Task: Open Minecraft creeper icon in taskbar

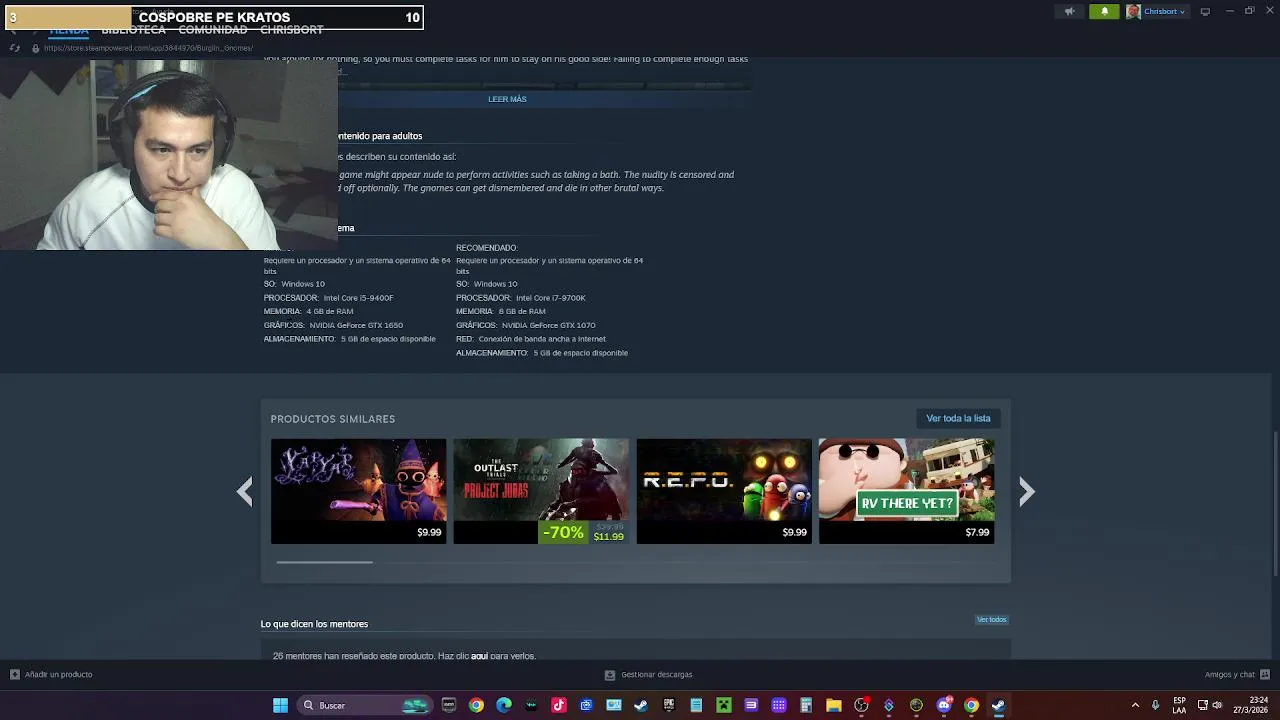Action: click(x=723, y=705)
